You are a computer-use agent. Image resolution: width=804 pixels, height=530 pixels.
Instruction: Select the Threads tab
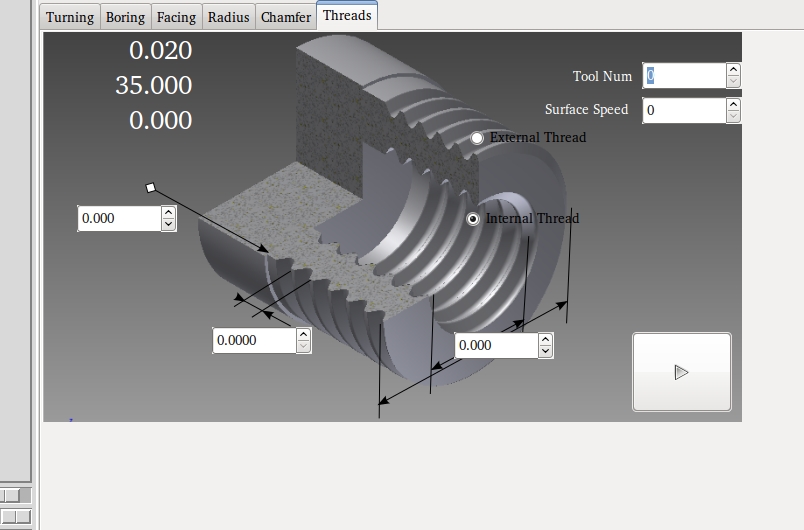click(347, 15)
